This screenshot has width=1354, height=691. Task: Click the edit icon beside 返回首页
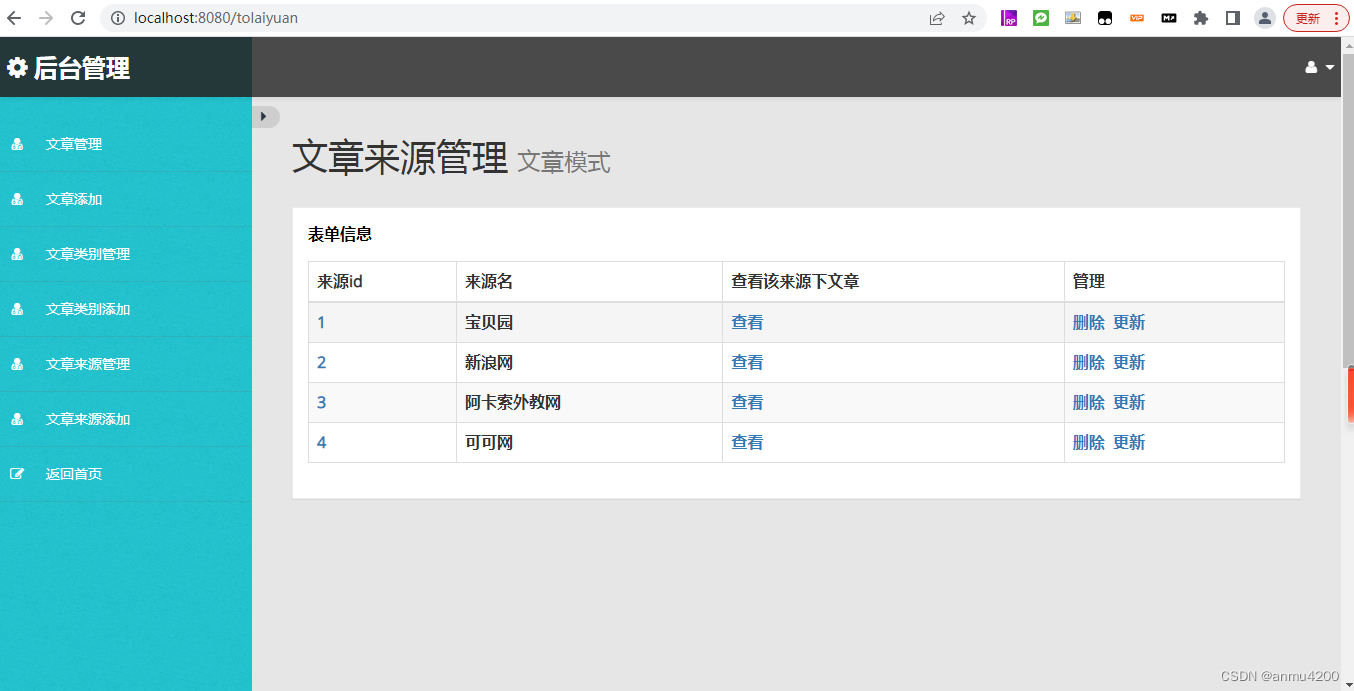coord(17,474)
